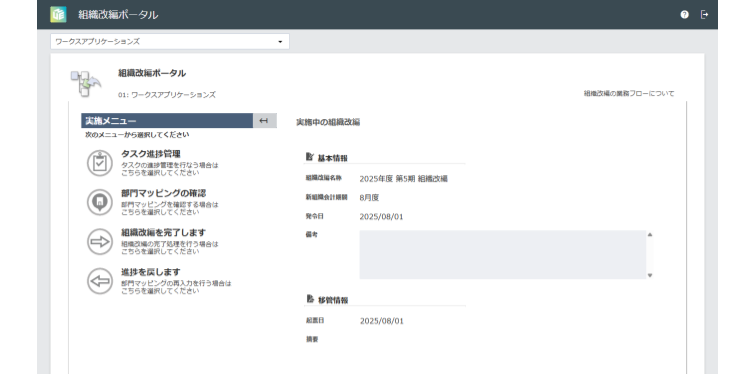
Task: Collapse the 実施メニュー panel with arrow button
Action: tap(264, 121)
